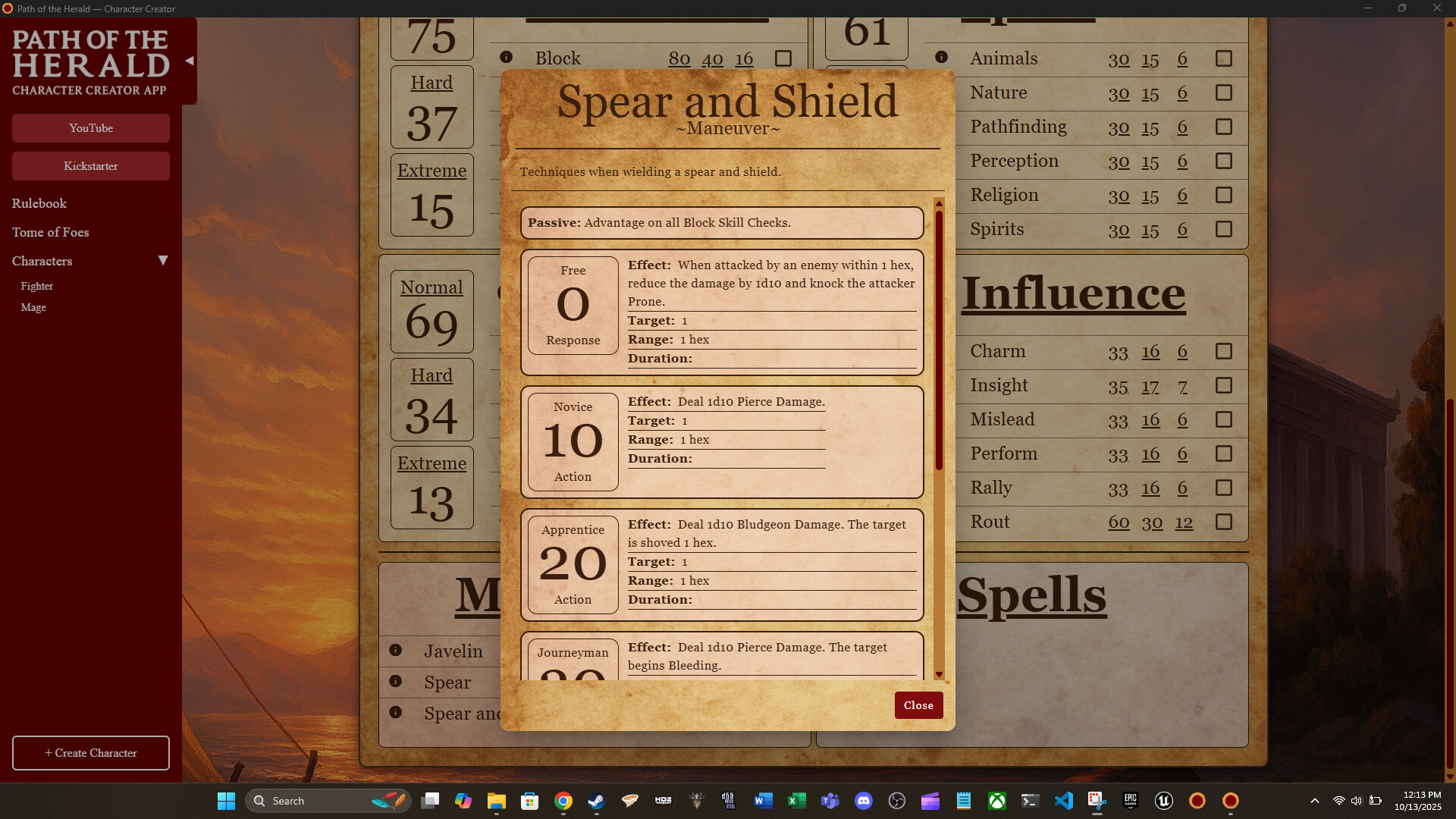The height and width of the screenshot is (819, 1456).
Task: Click the Windows search box
Action: 326,801
